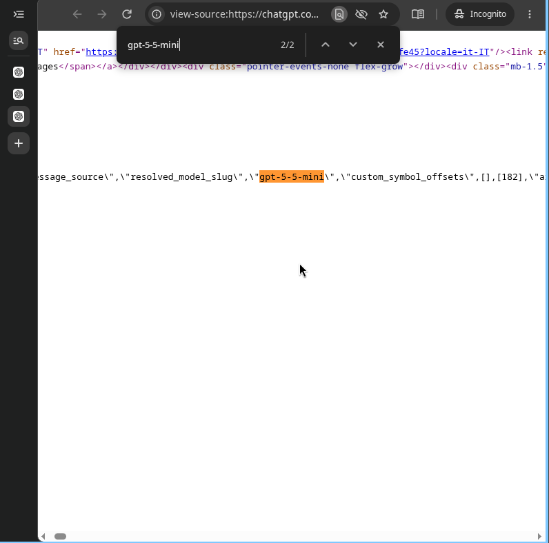
Task: View site information icon in address bar
Action: [x=157, y=14]
